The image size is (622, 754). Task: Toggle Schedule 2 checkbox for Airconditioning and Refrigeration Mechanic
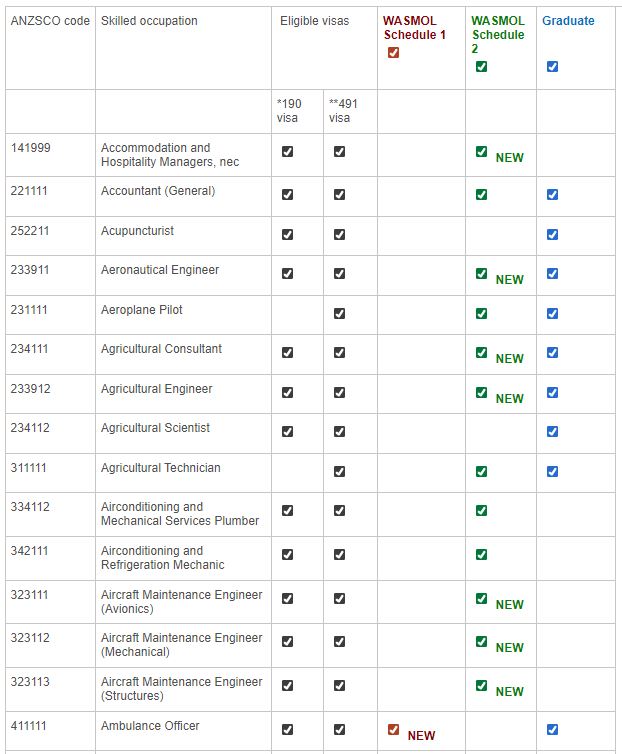tap(481, 554)
